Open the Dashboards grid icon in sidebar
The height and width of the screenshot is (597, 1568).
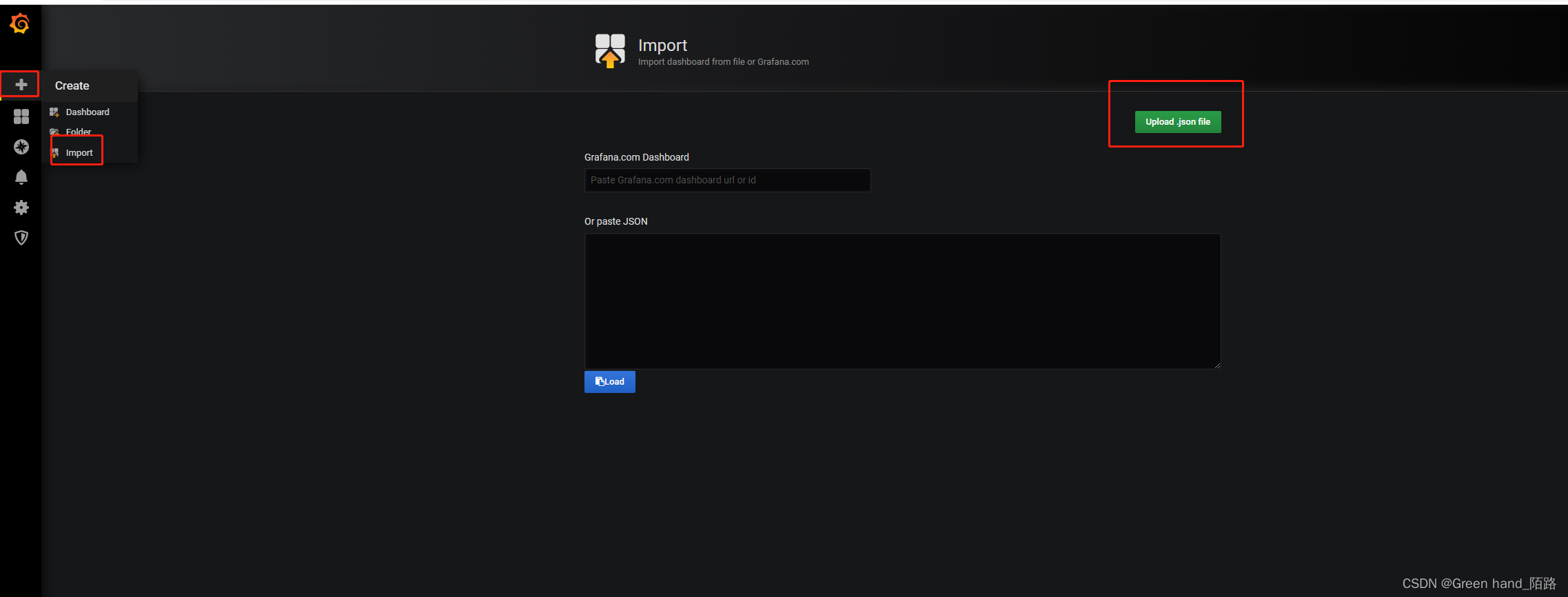[x=21, y=117]
